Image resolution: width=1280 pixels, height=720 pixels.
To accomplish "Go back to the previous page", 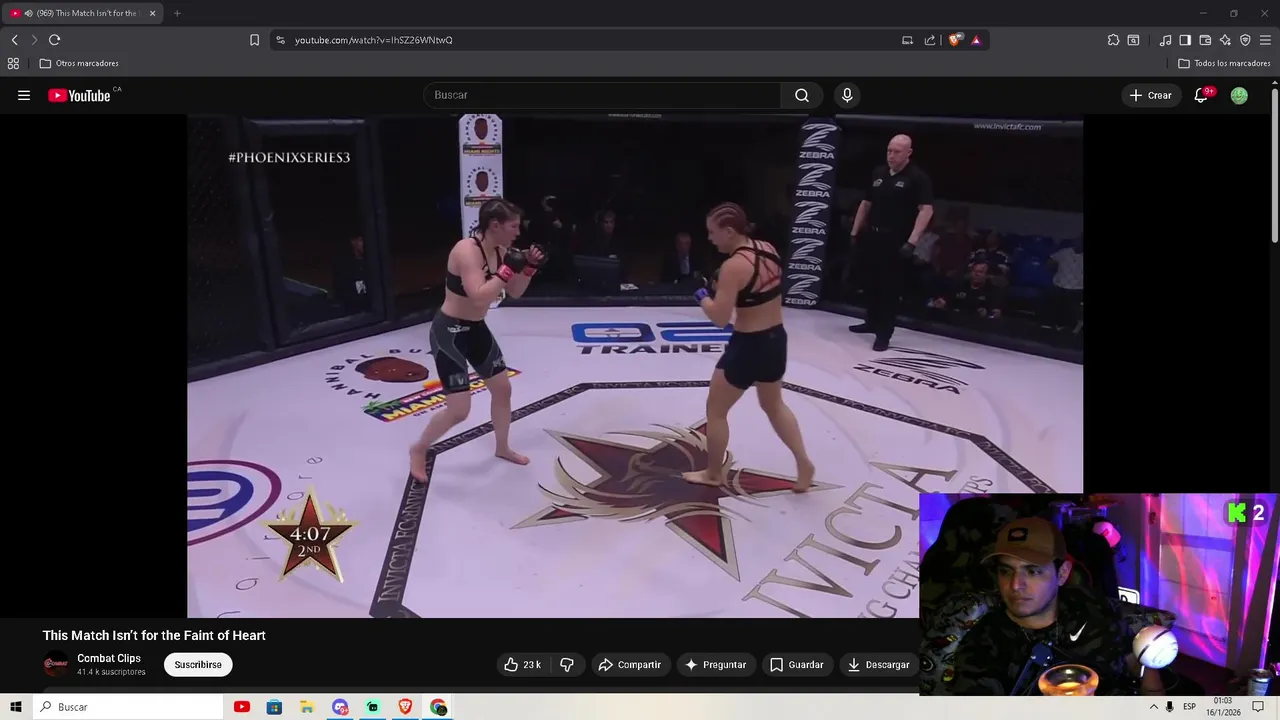I will (14, 40).
